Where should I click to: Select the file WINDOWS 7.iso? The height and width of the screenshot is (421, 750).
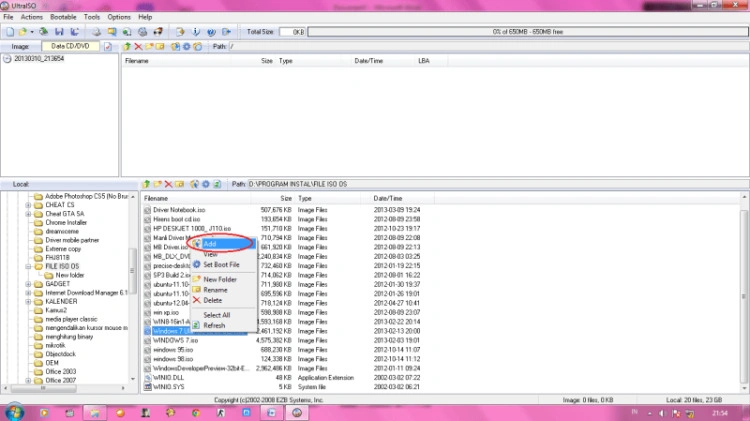click(x=175, y=341)
